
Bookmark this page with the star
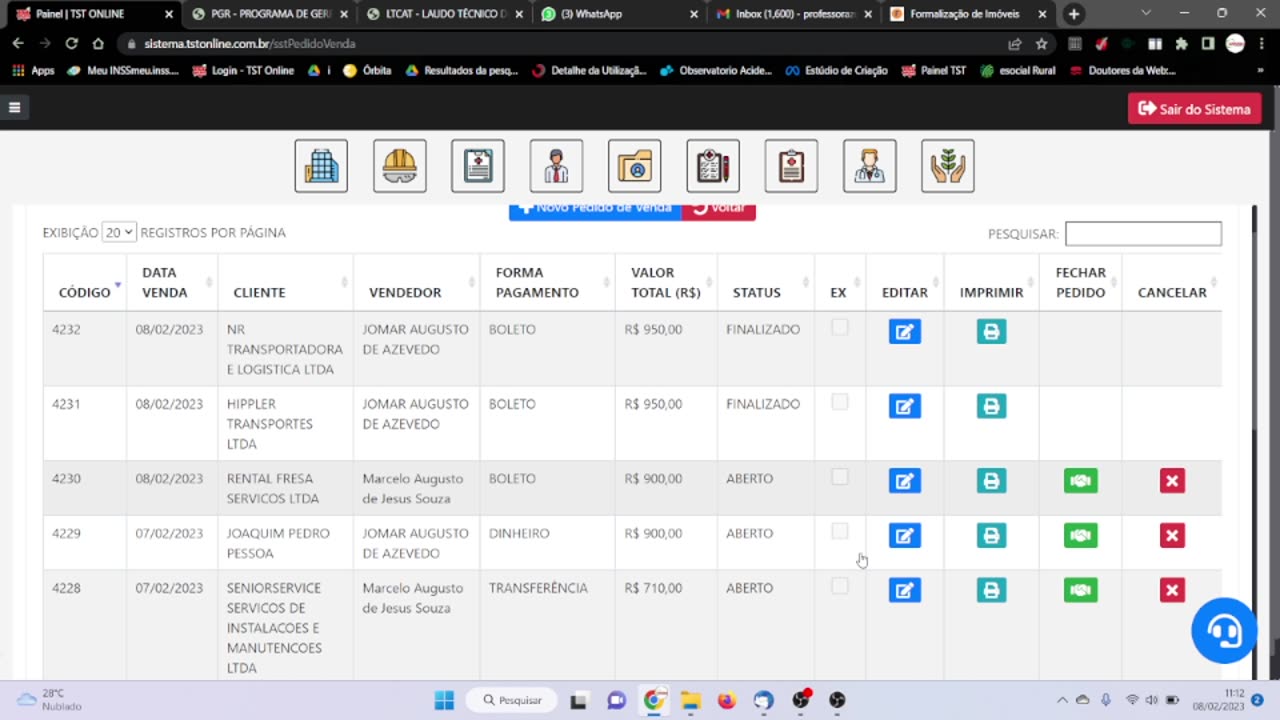(x=1041, y=44)
